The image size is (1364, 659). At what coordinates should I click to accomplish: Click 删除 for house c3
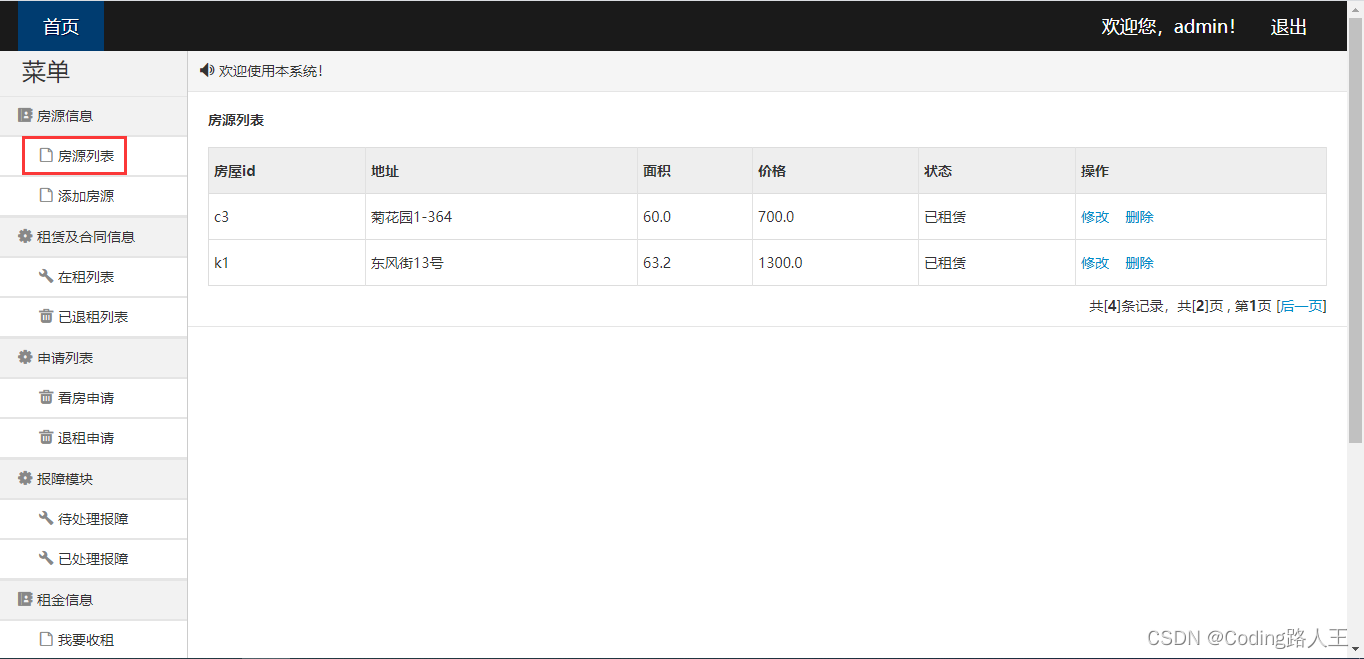1139,217
